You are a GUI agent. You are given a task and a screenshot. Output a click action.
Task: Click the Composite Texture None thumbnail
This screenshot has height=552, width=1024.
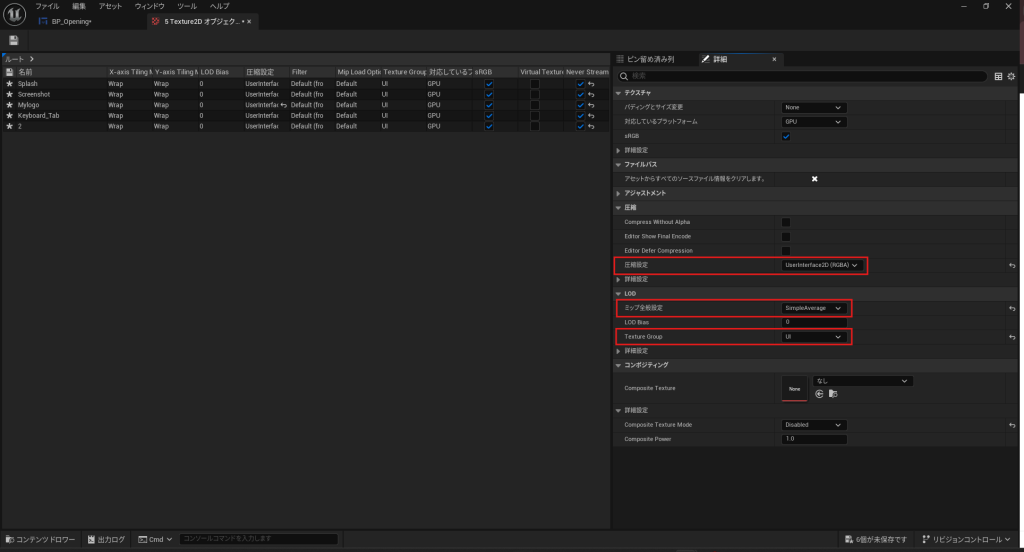click(794, 388)
